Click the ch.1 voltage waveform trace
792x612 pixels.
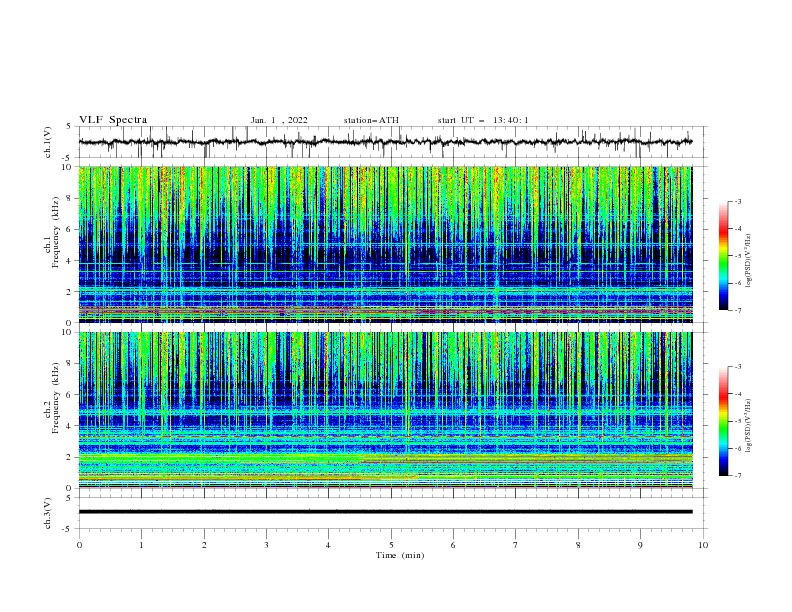click(x=385, y=142)
